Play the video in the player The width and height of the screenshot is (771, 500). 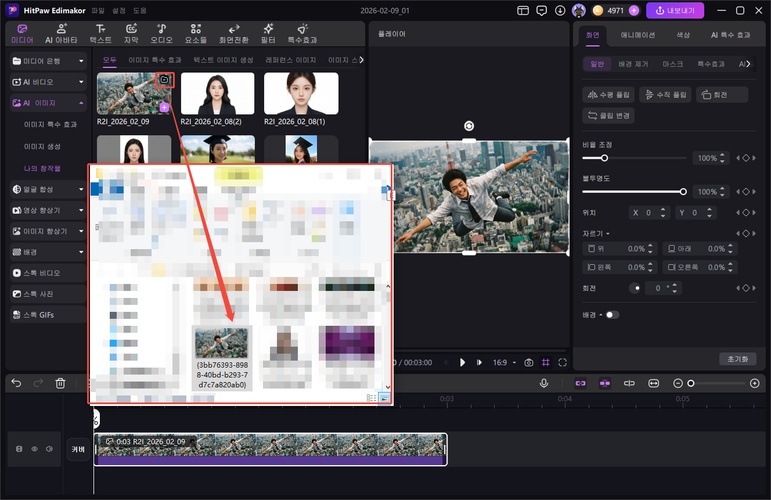pos(463,362)
